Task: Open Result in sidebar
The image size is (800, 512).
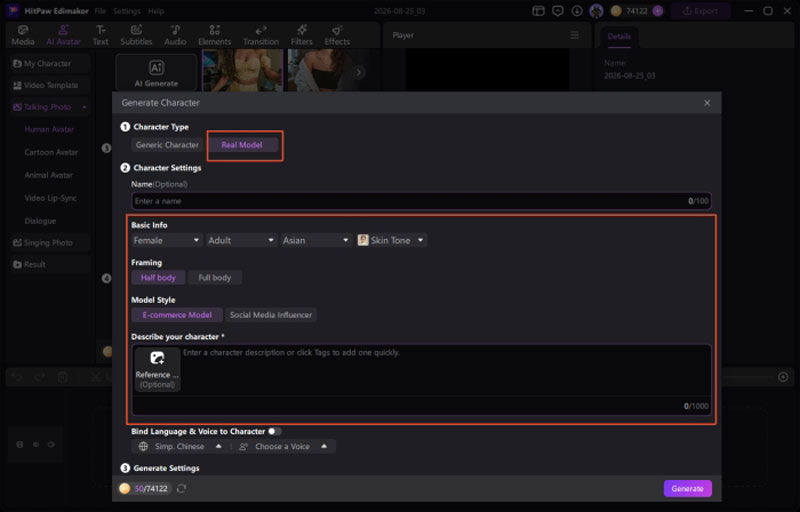Action: pos(49,264)
